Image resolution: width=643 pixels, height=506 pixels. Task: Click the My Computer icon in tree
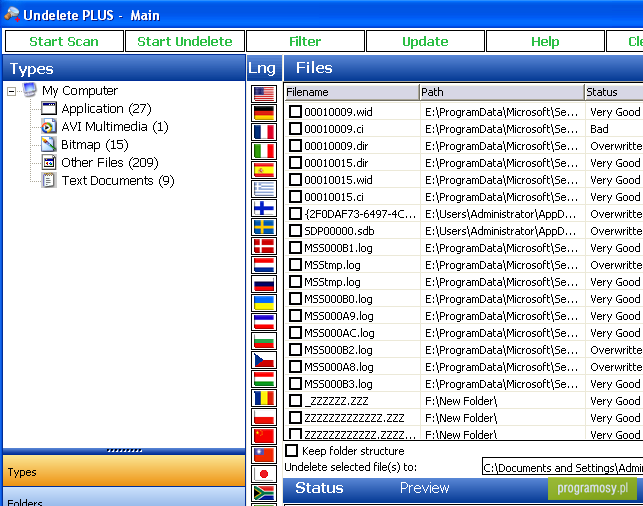[30, 90]
